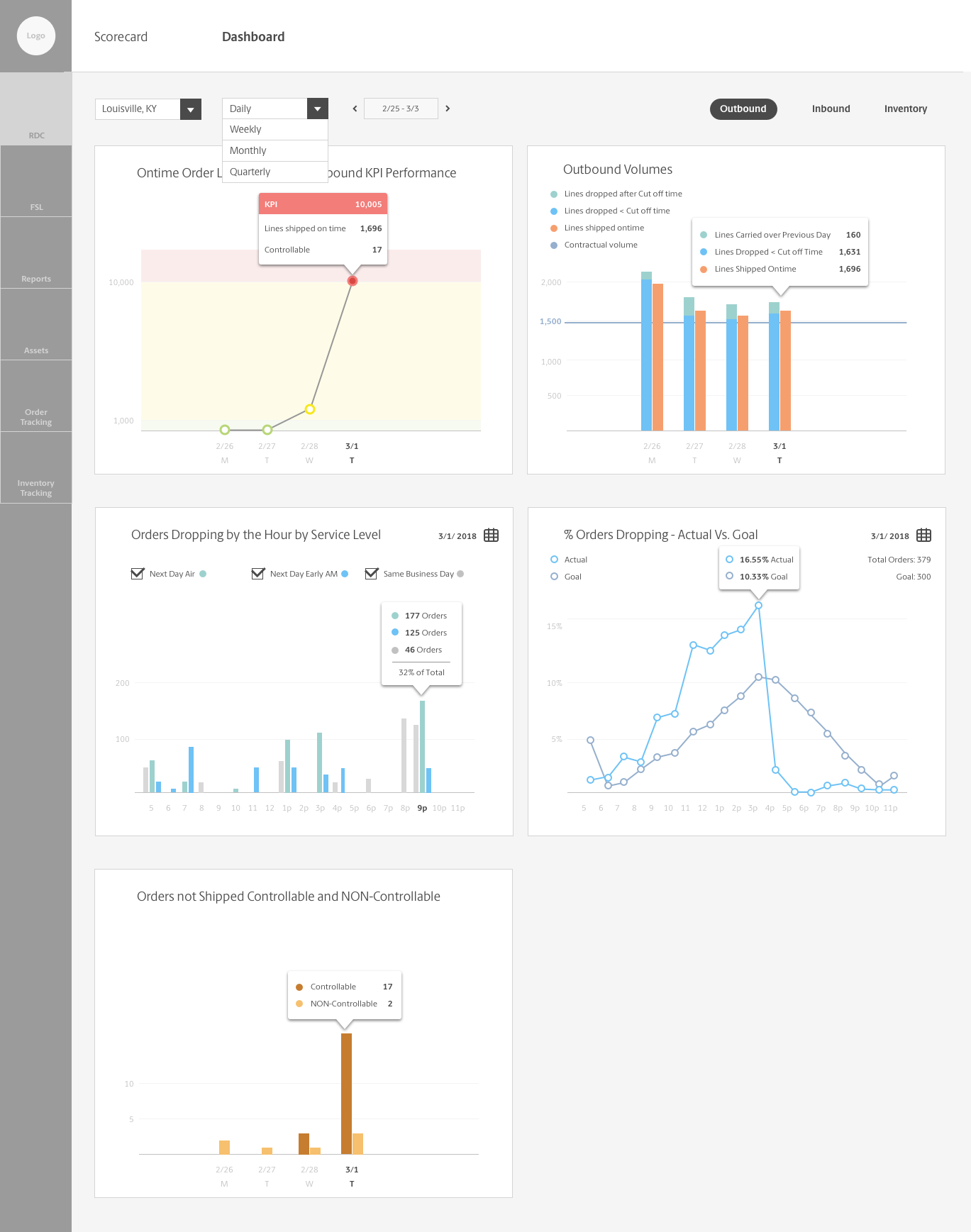Toggle Actual series radio in legend
This screenshot has width=971, height=1232.
tap(554, 560)
